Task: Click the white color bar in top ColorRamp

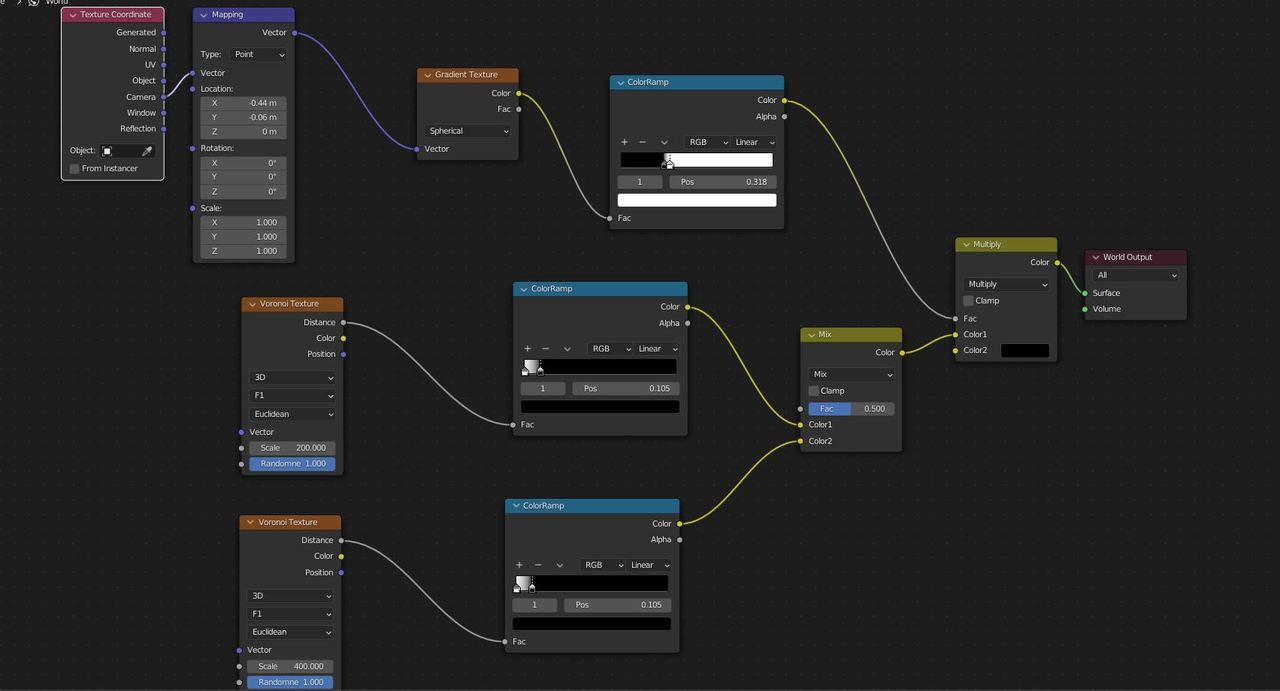Action: point(697,200)
